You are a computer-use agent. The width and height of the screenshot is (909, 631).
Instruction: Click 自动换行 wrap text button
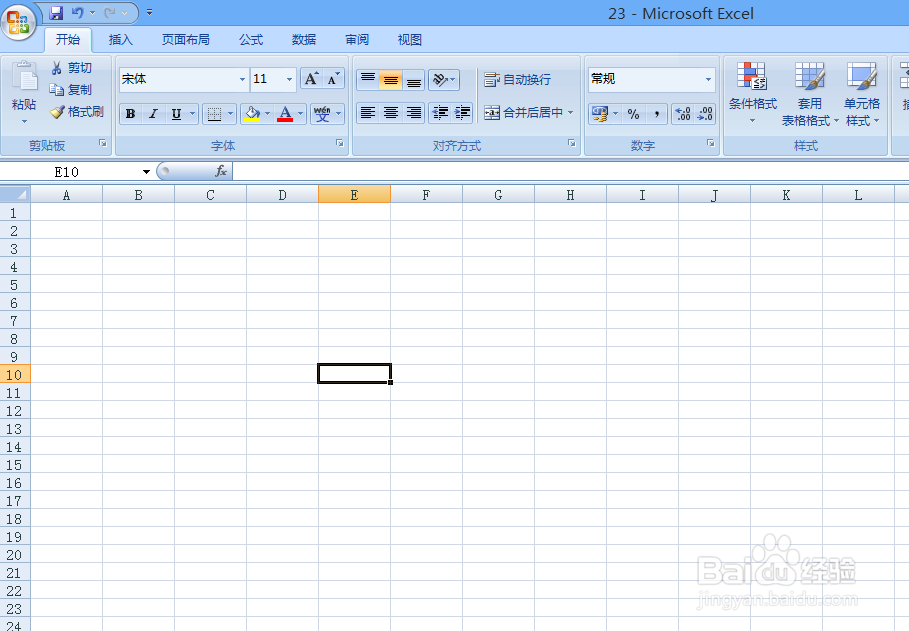click(x=517, y=79)
